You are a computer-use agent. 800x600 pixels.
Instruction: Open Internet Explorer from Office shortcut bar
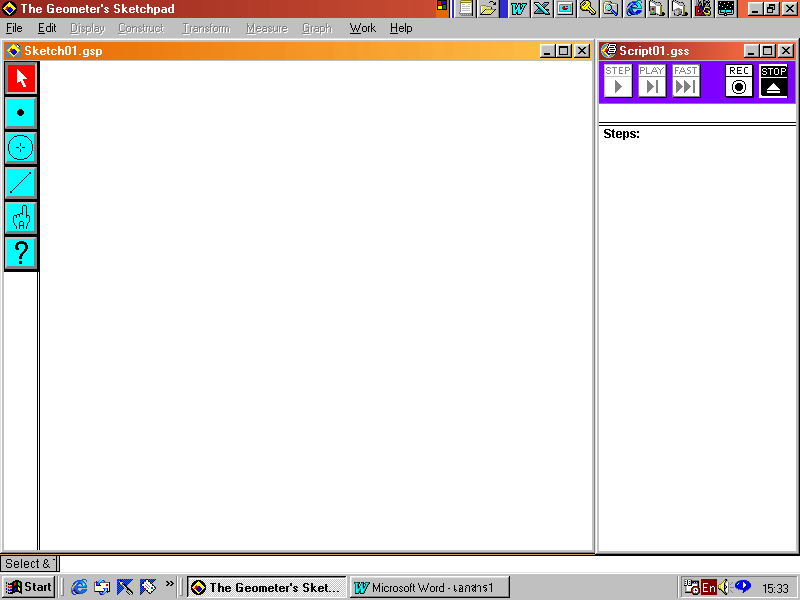(x=634, y=9)
